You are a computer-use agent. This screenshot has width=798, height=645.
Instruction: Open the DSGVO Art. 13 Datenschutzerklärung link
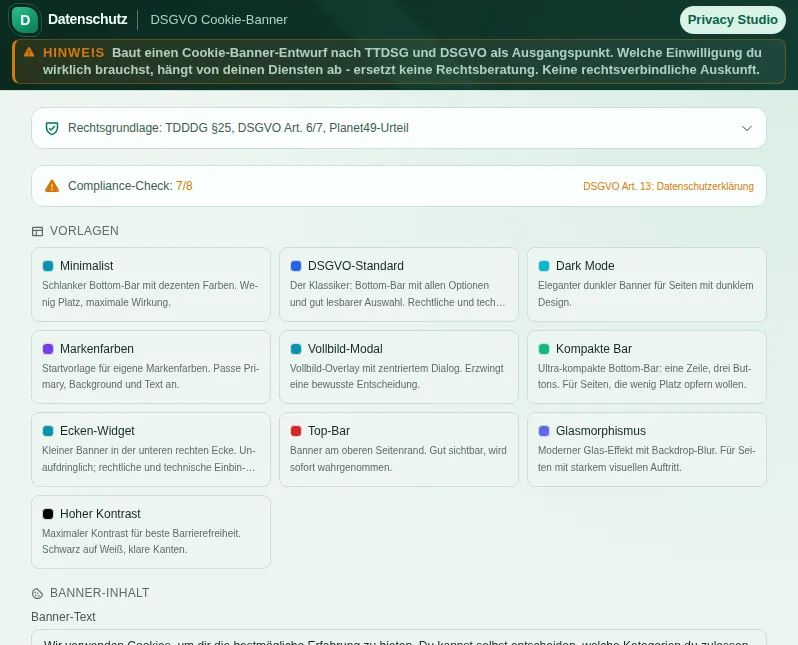(x=668, y=186)
